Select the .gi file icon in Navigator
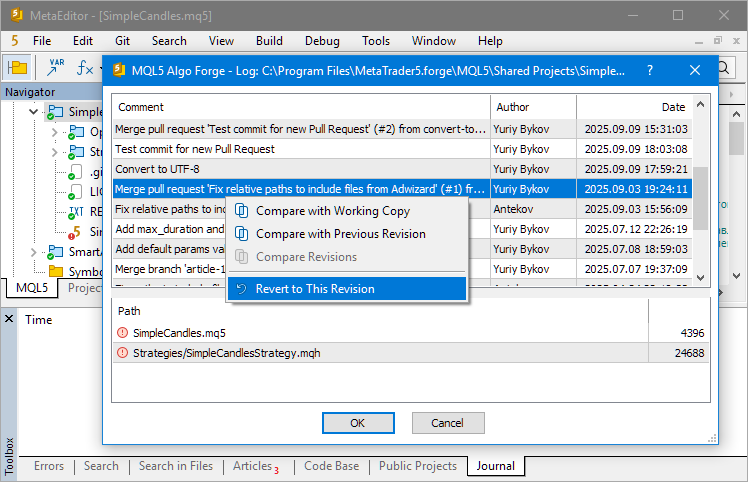748x482 pixels. tap(75, 172)
